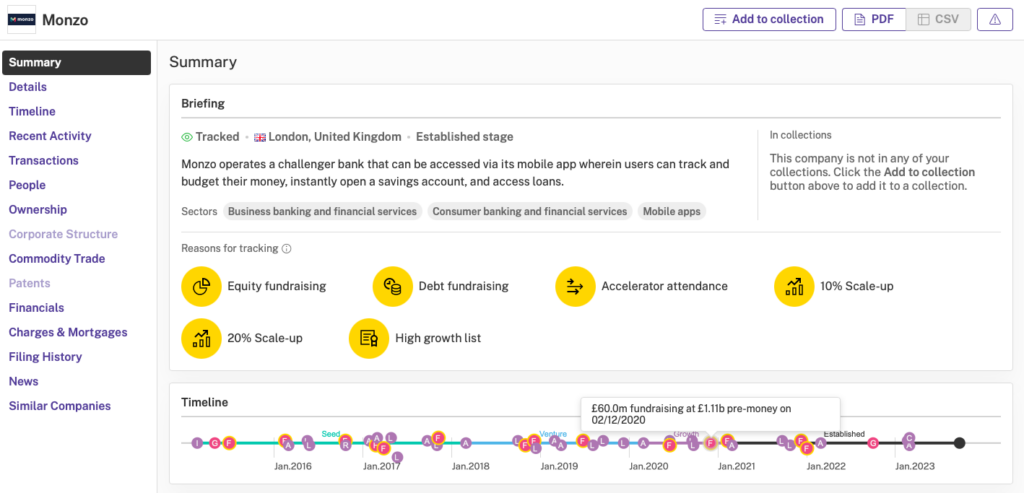Click the Monzo company logo
1024x493 pixels.
coord(21,20)
